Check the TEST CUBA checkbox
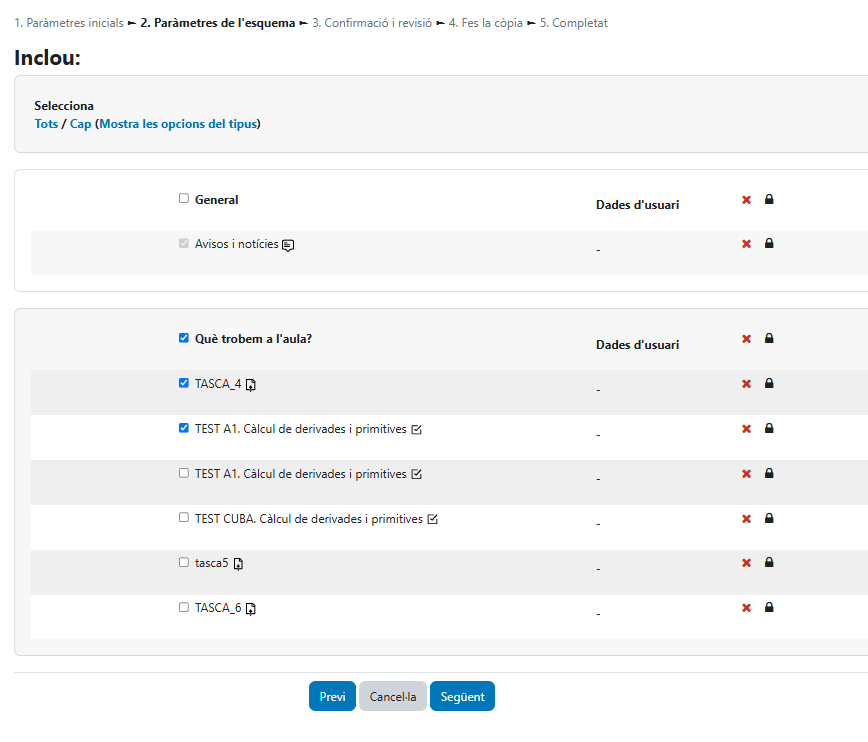This screenshot has width=868, height=742. (184, 518)
